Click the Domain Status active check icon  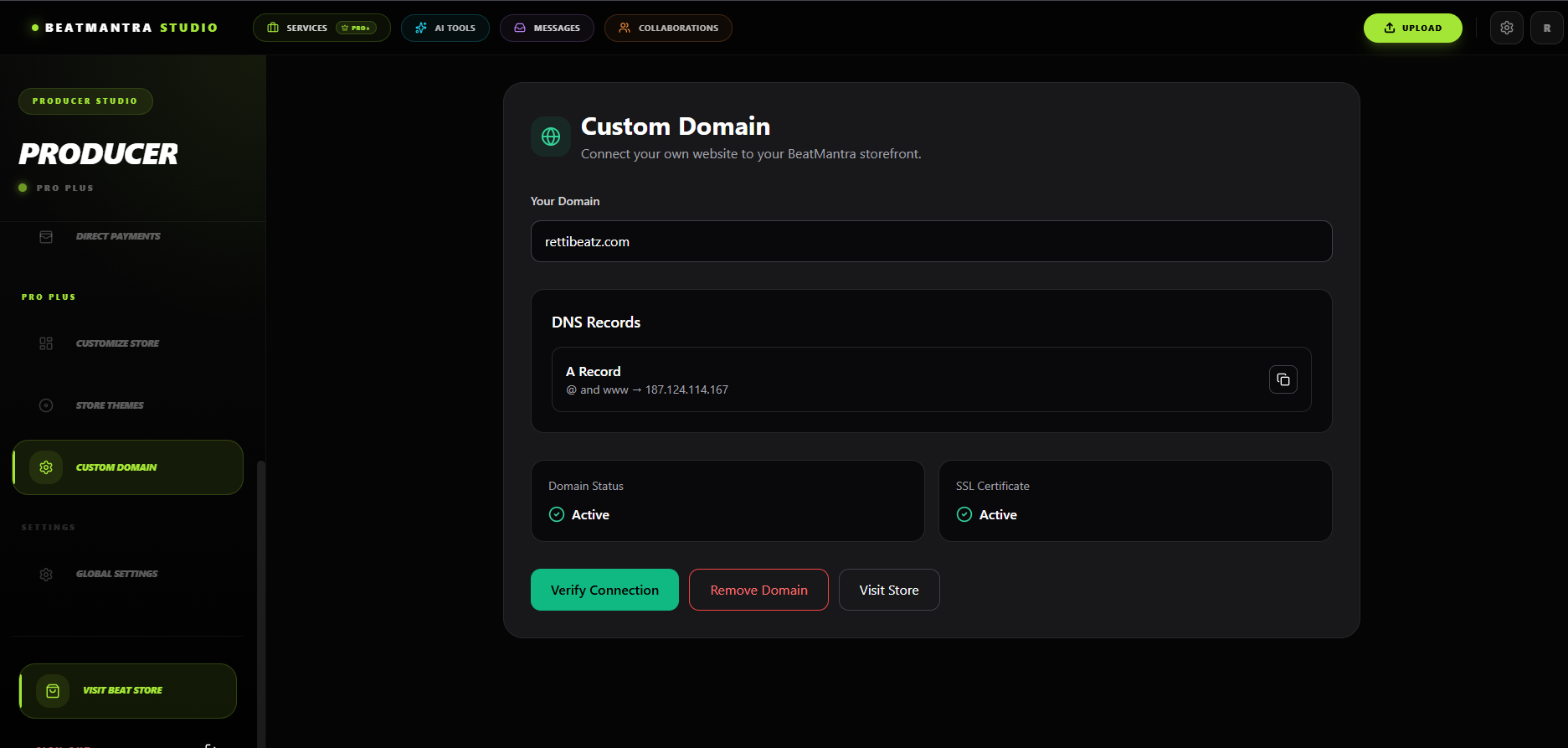click(557, 514)
